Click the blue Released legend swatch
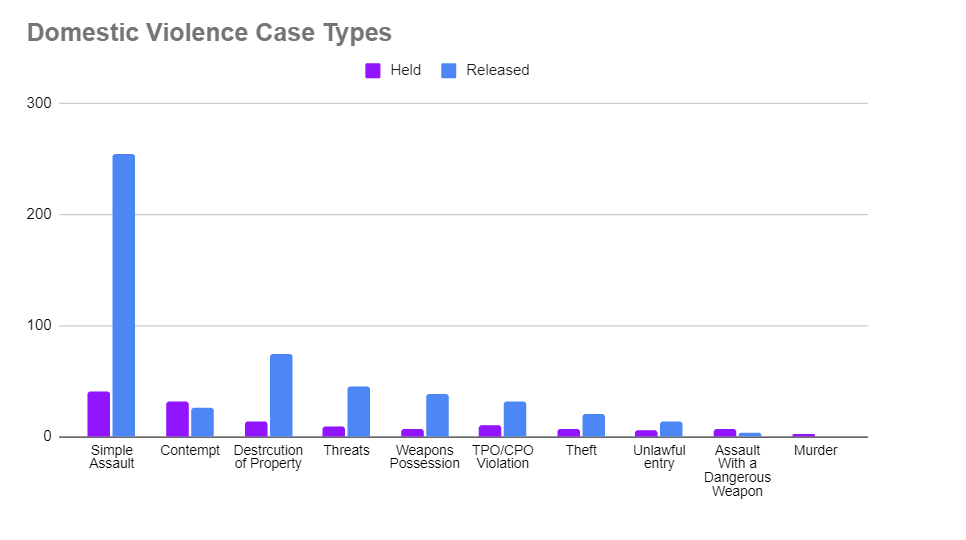Viewport: 966px width, 540px height. point(449,71)
